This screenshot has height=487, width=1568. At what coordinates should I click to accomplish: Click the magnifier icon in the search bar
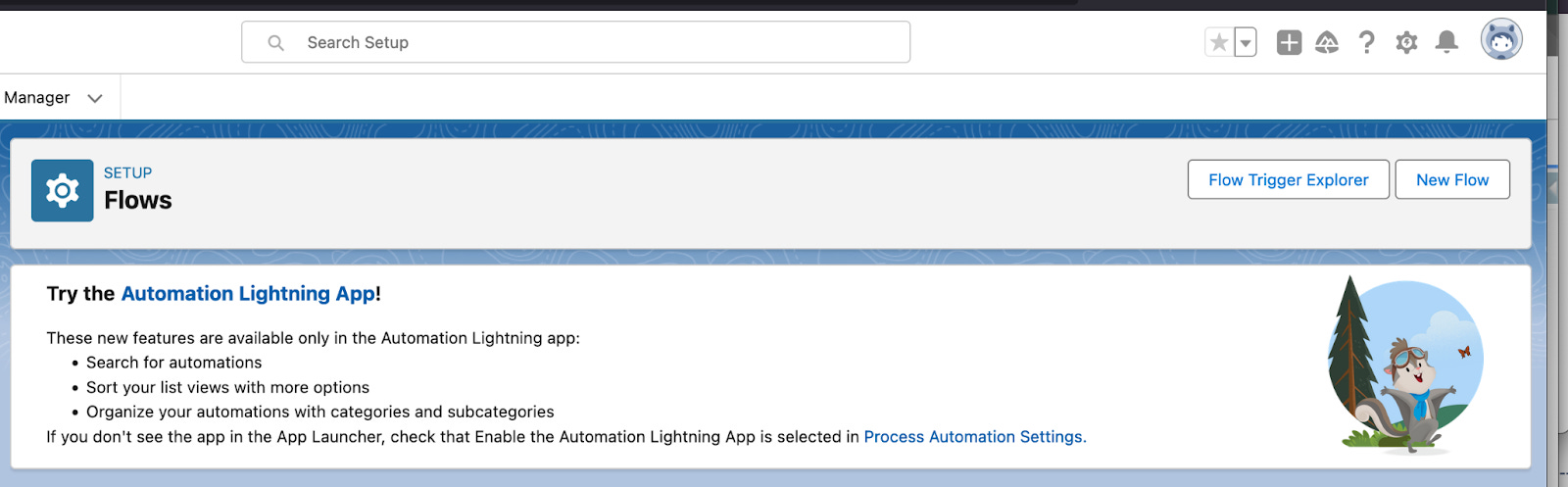pos(276,43)
